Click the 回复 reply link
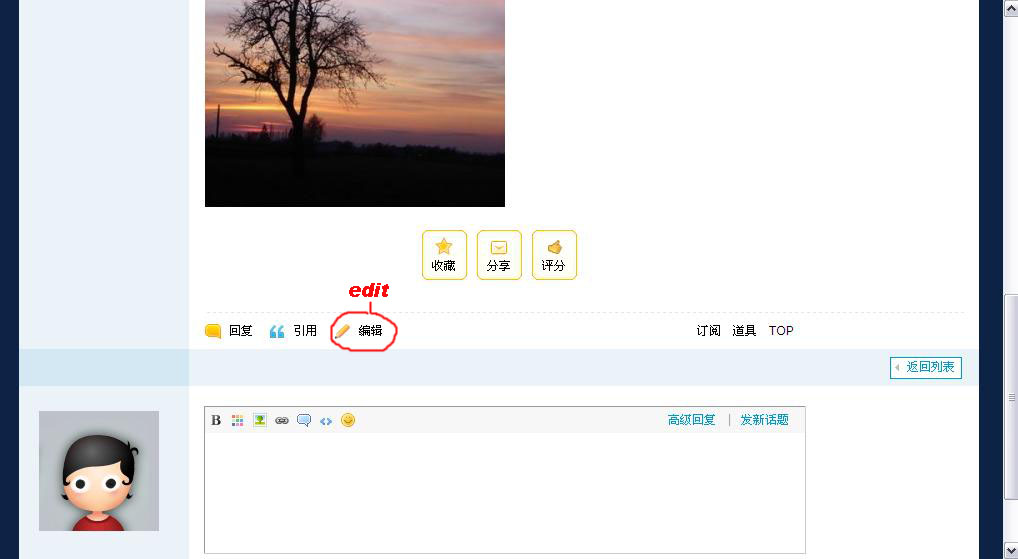The width and height of the screenshot is (1018, 559). (x=229, y=331)
